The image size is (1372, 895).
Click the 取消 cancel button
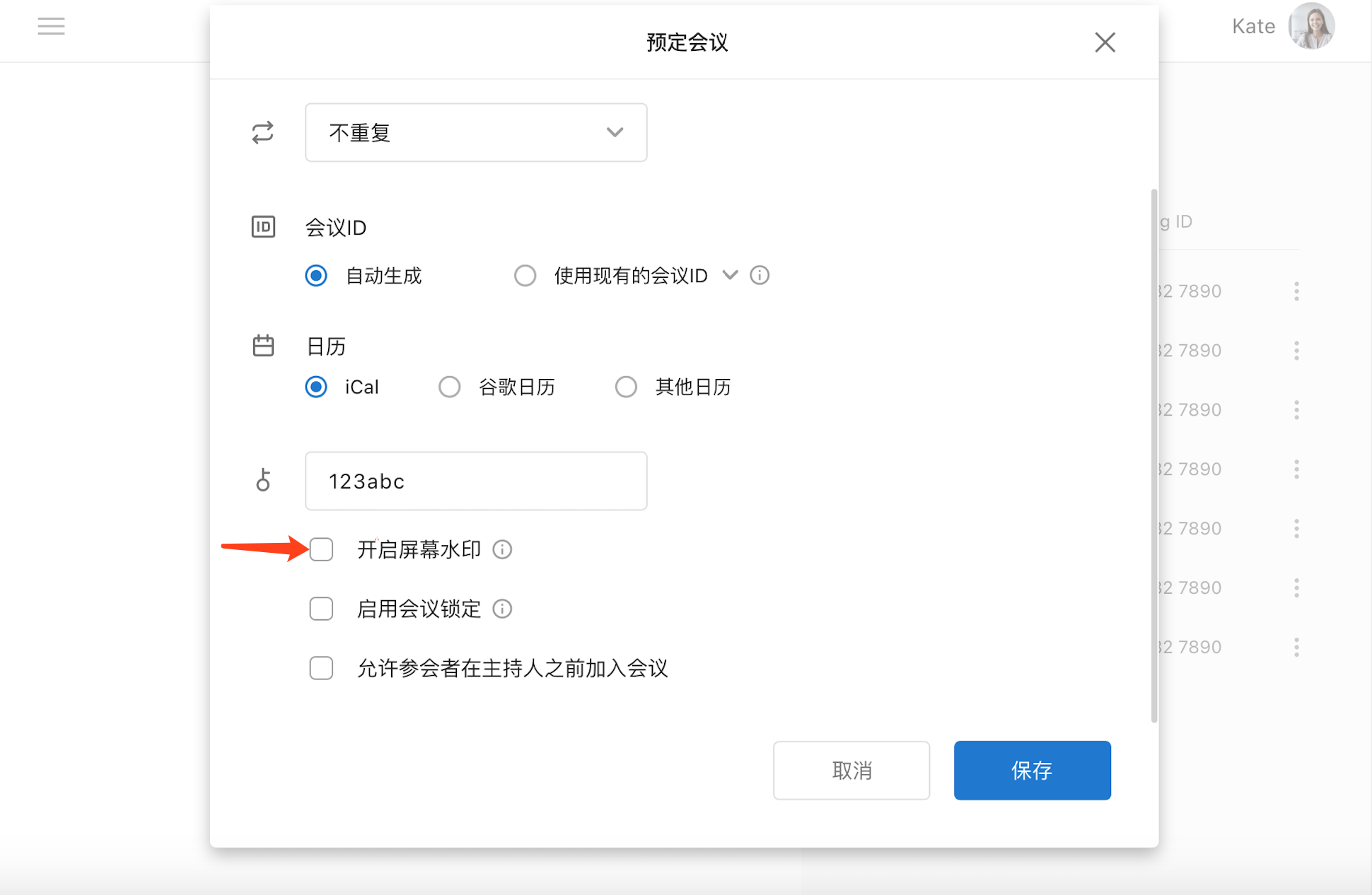tap(851, 771)
